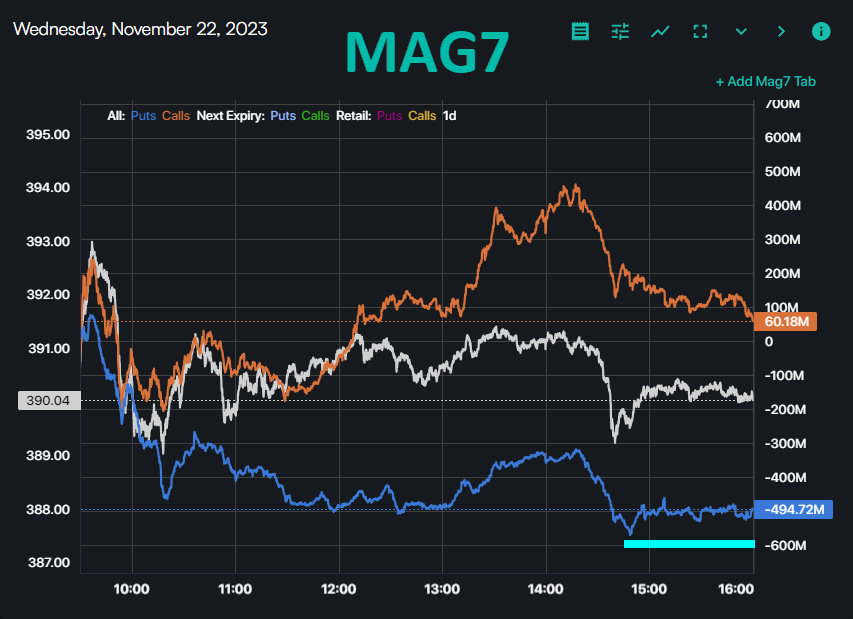
Task: Click the 389.00 price axis label
Action: [48, 455]
